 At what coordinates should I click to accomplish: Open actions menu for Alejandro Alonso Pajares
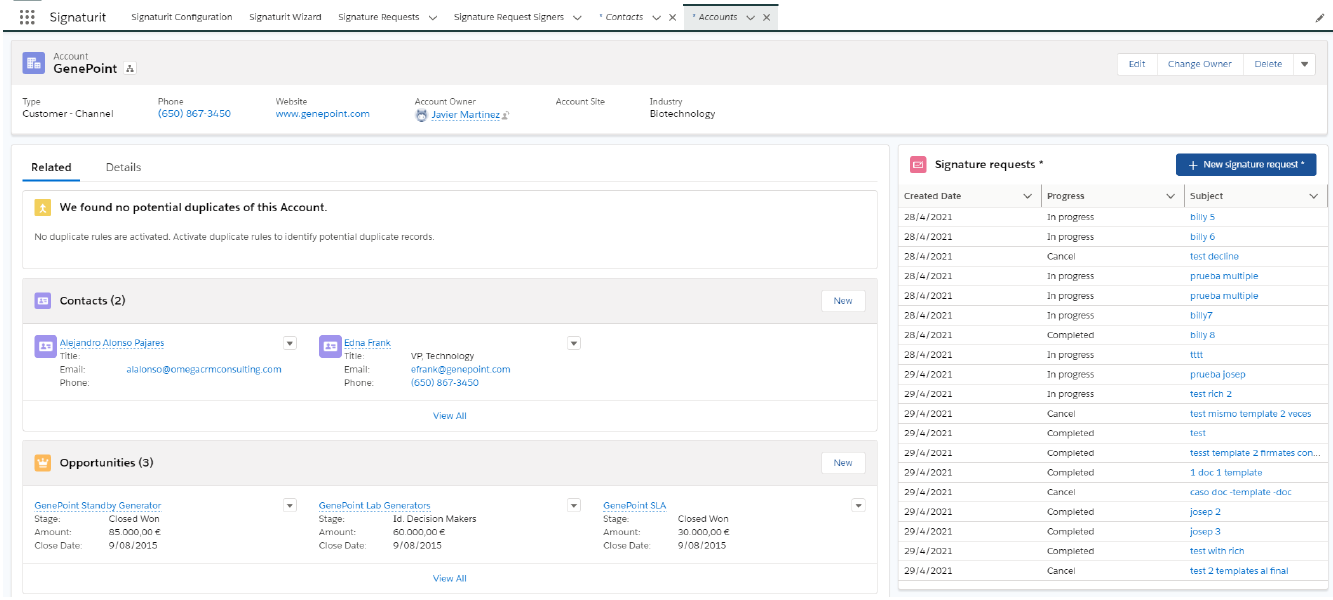tap(290, 343)
